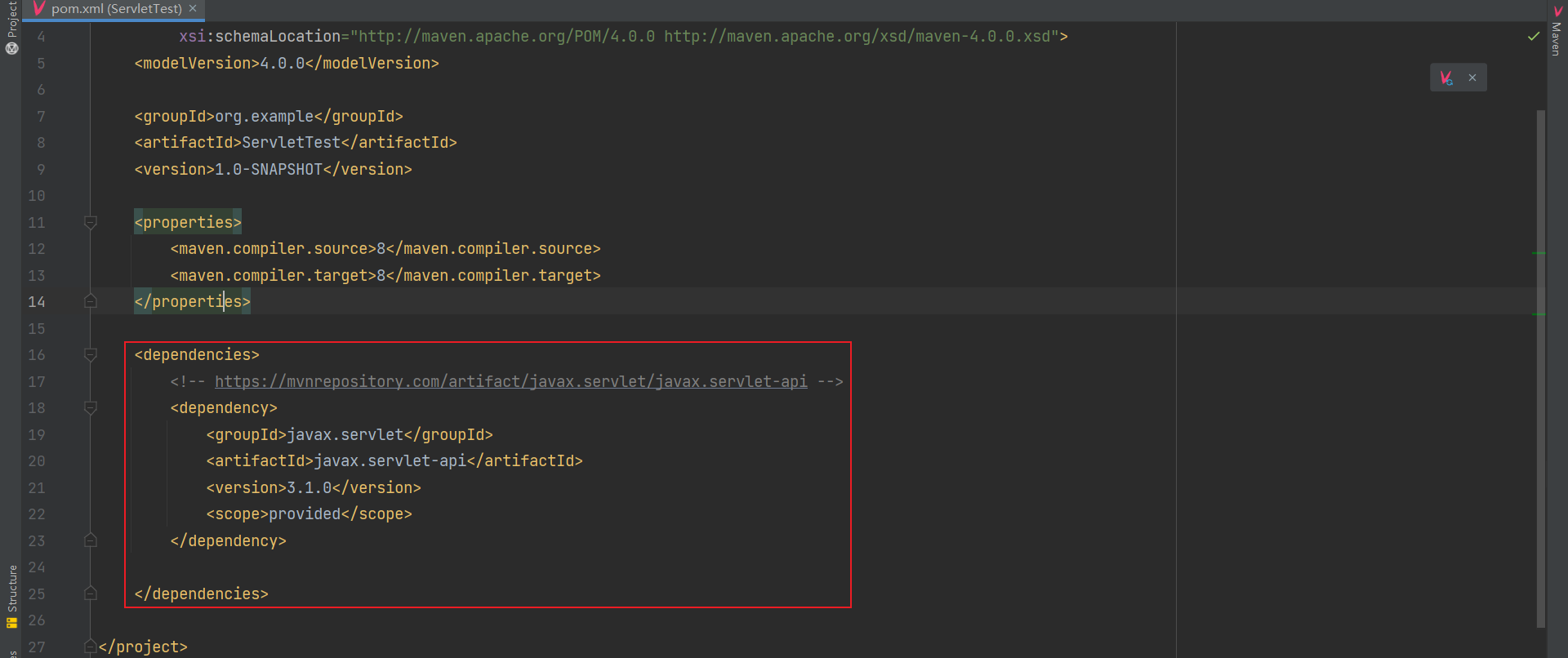The height and width of the screenshot is (658, 1568).
Task: Click the version 3.1.0 line
Action: point(314,487)
